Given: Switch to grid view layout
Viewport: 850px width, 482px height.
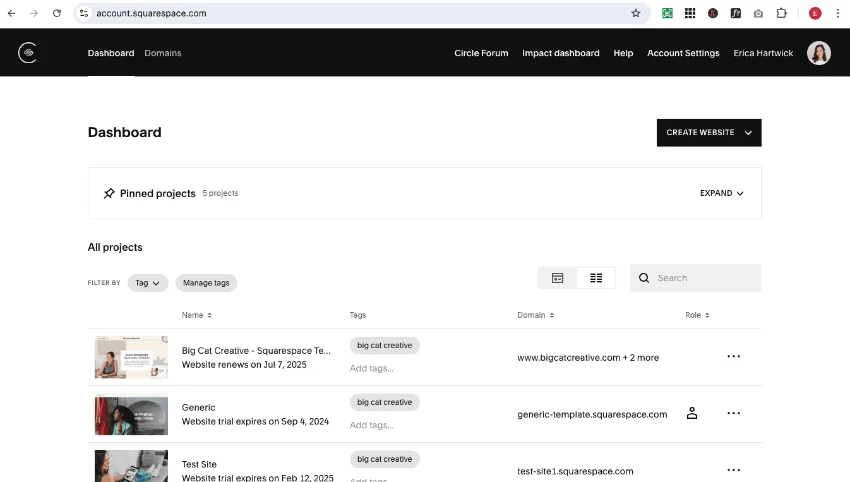Looking at the screenshot, I should pyautogui.click(x=558, y=278).
